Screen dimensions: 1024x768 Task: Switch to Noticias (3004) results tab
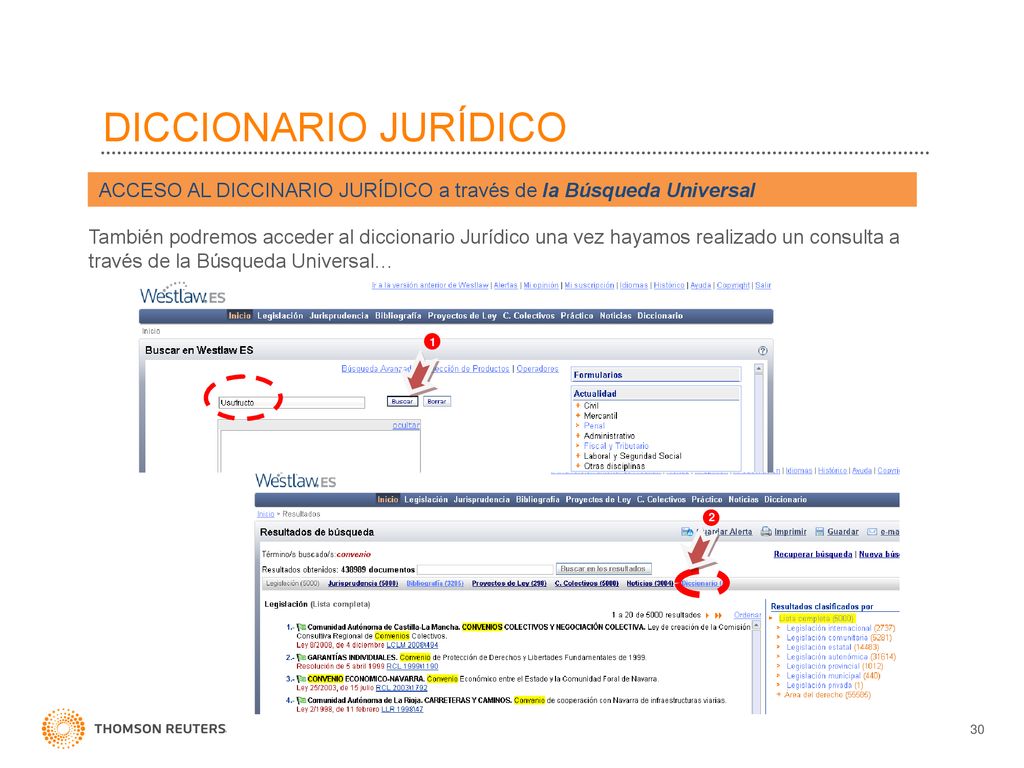click(x=650, y=583)
